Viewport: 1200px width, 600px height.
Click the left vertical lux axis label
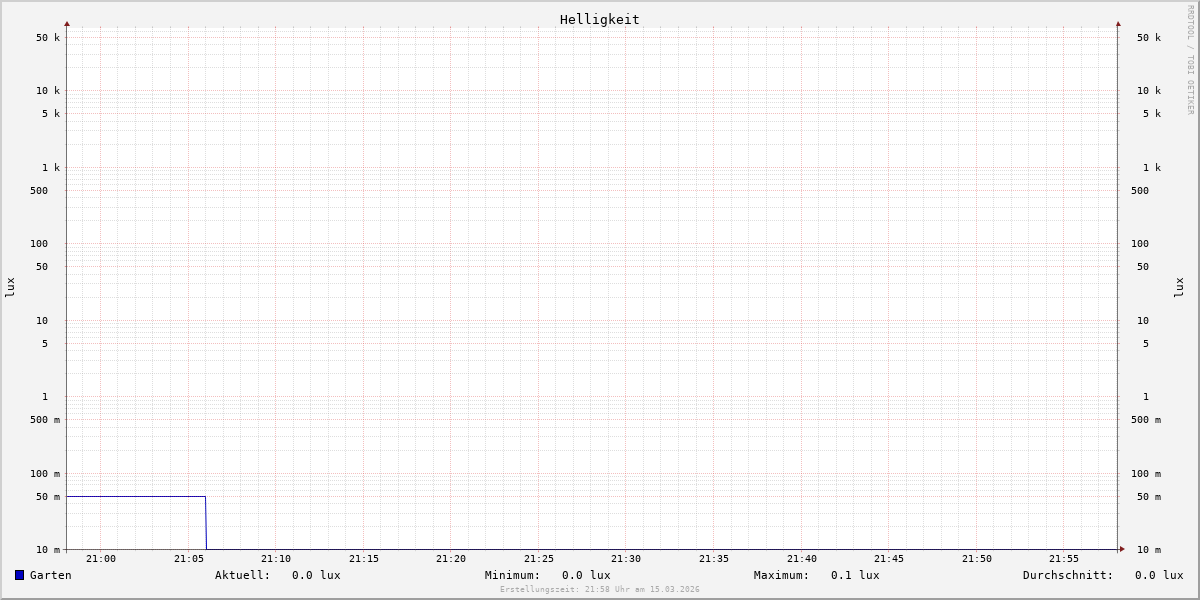coord(10,287)
